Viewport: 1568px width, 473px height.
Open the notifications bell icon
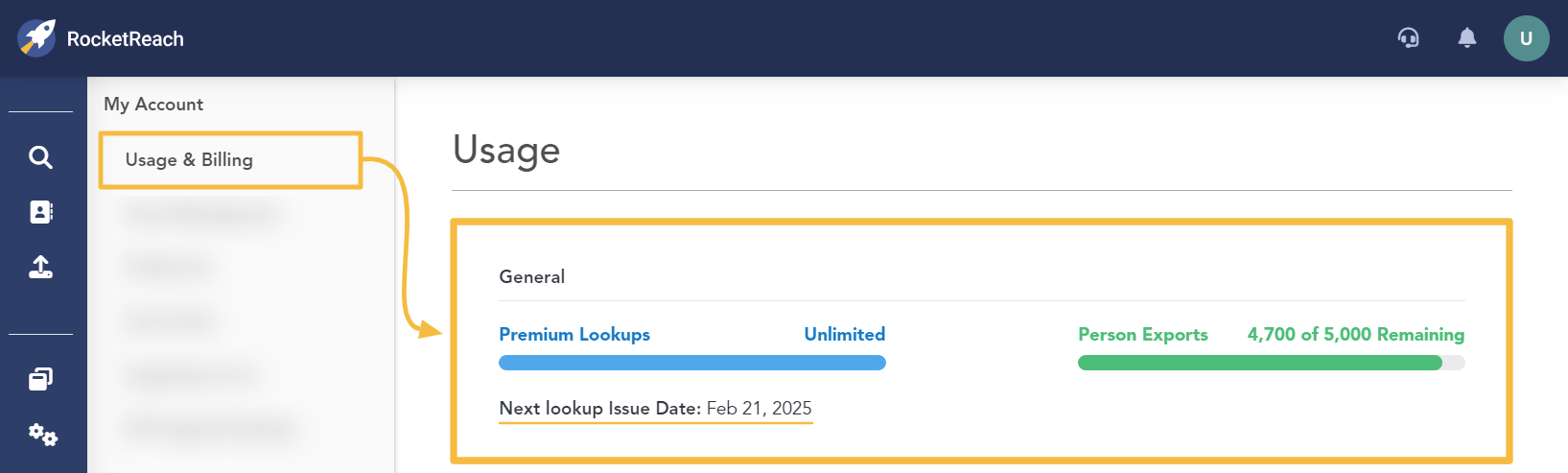[1466, 38]
